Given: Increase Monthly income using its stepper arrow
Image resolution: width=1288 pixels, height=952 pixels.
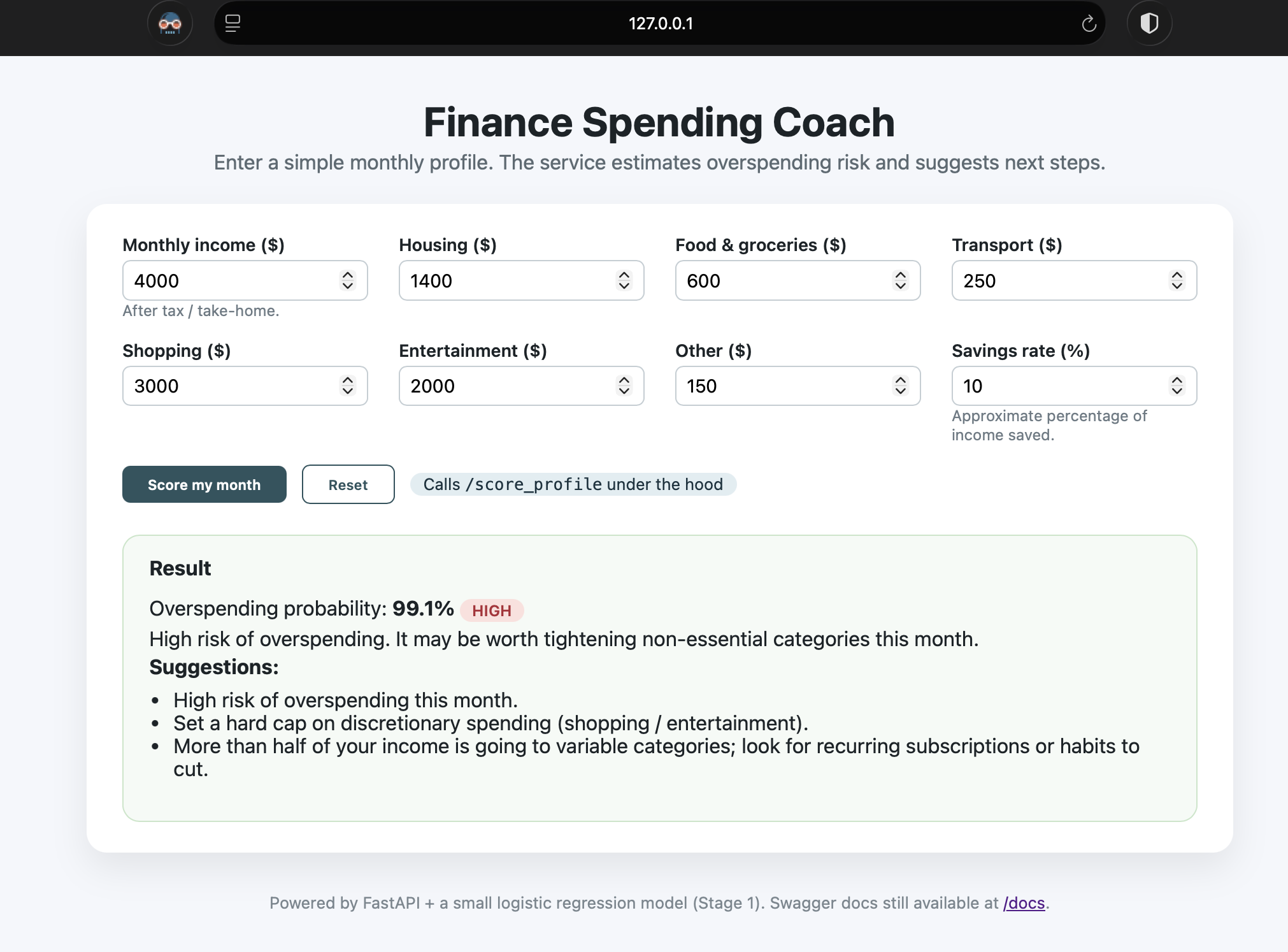Looking at the screenshot, I should point(347,275).
